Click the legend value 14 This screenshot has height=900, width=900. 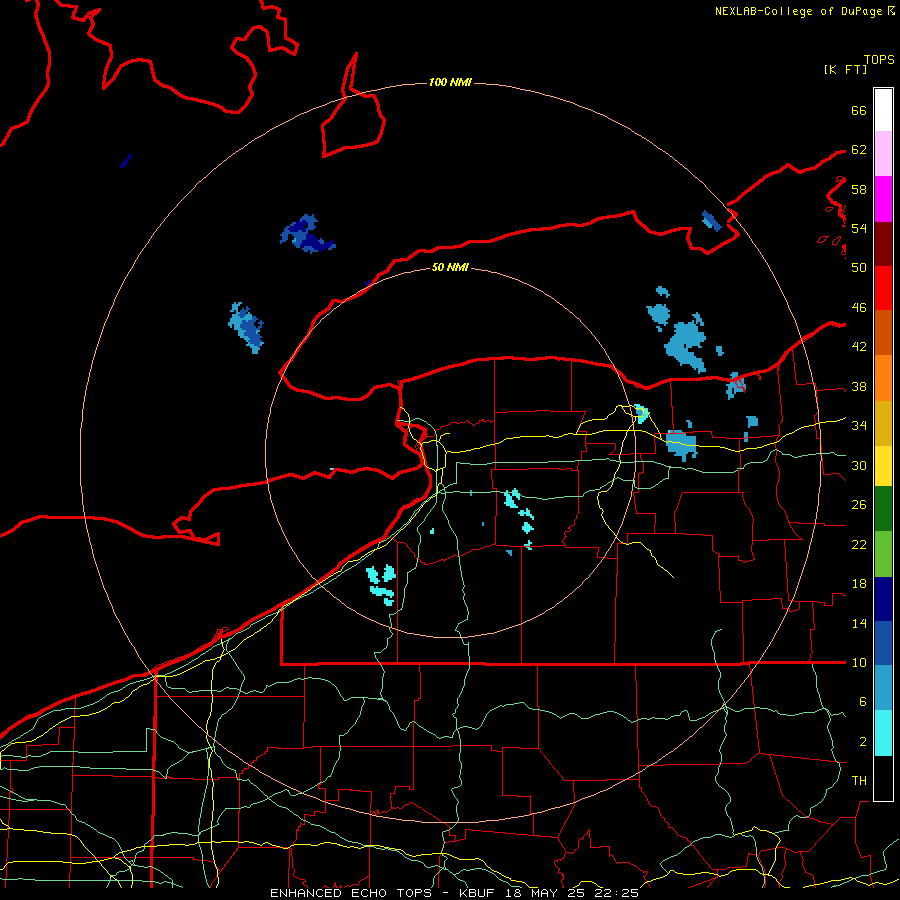(859, 623)
